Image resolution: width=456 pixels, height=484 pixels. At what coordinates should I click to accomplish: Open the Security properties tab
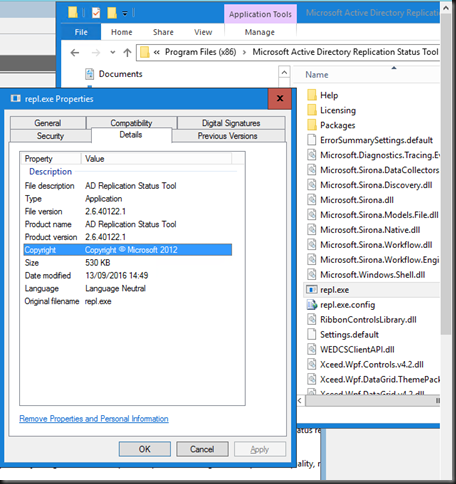[50, 136]
